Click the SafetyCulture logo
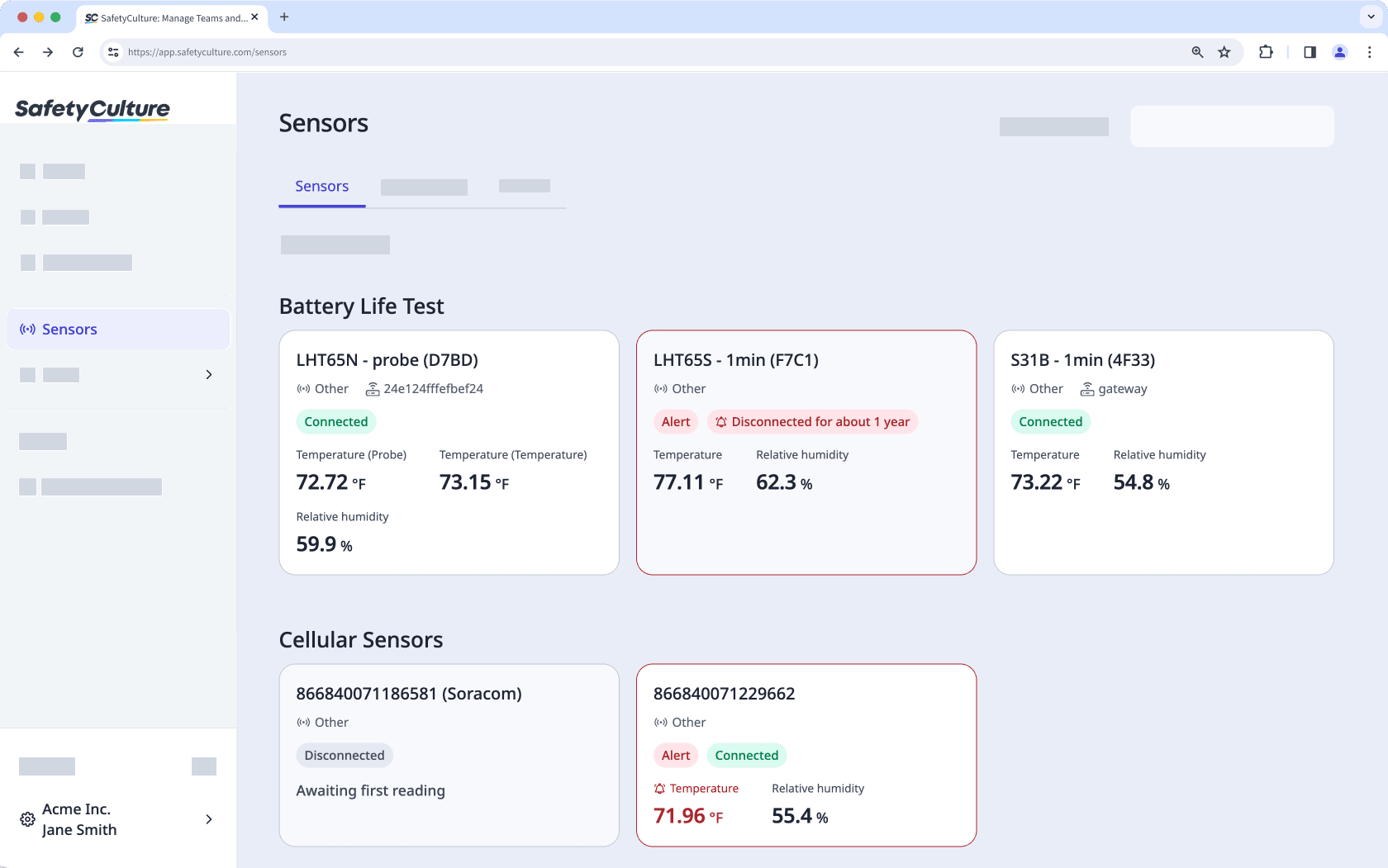The width and height of the screenshot is (1388, 868). pos(93,109)
